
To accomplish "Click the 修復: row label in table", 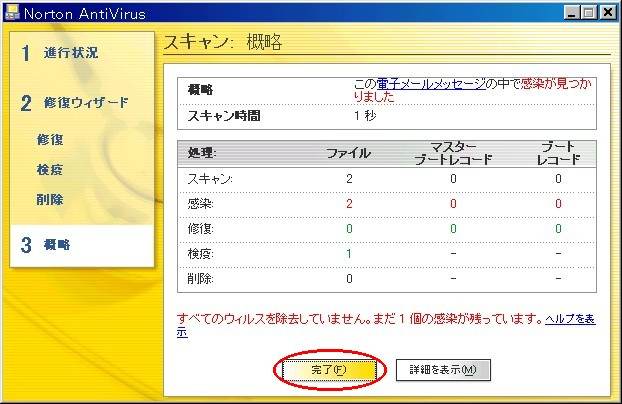I will point(201,229).
